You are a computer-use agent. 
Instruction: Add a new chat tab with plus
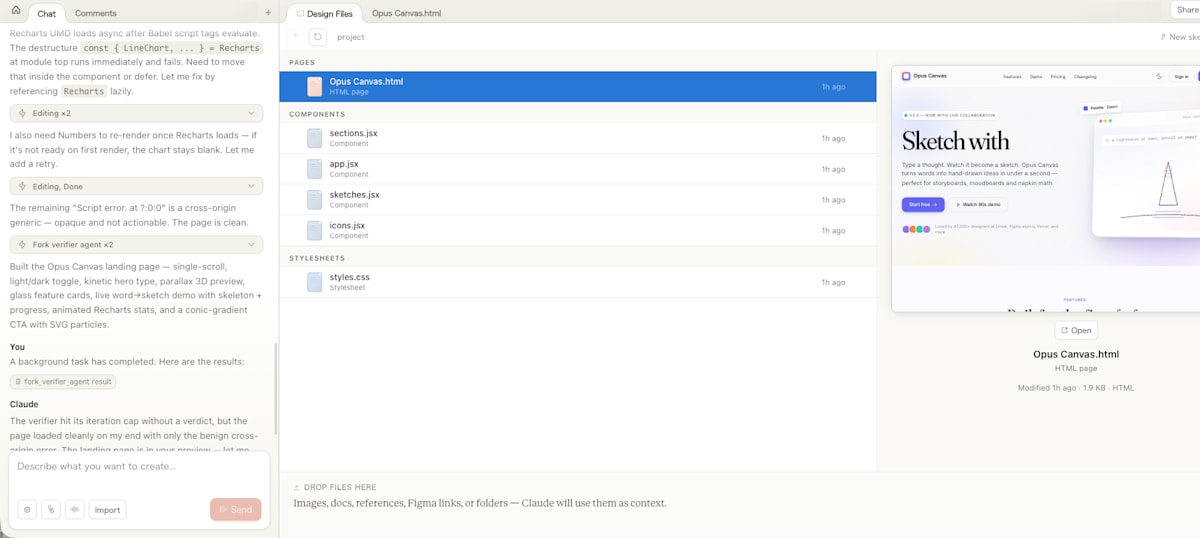(267, 13)
